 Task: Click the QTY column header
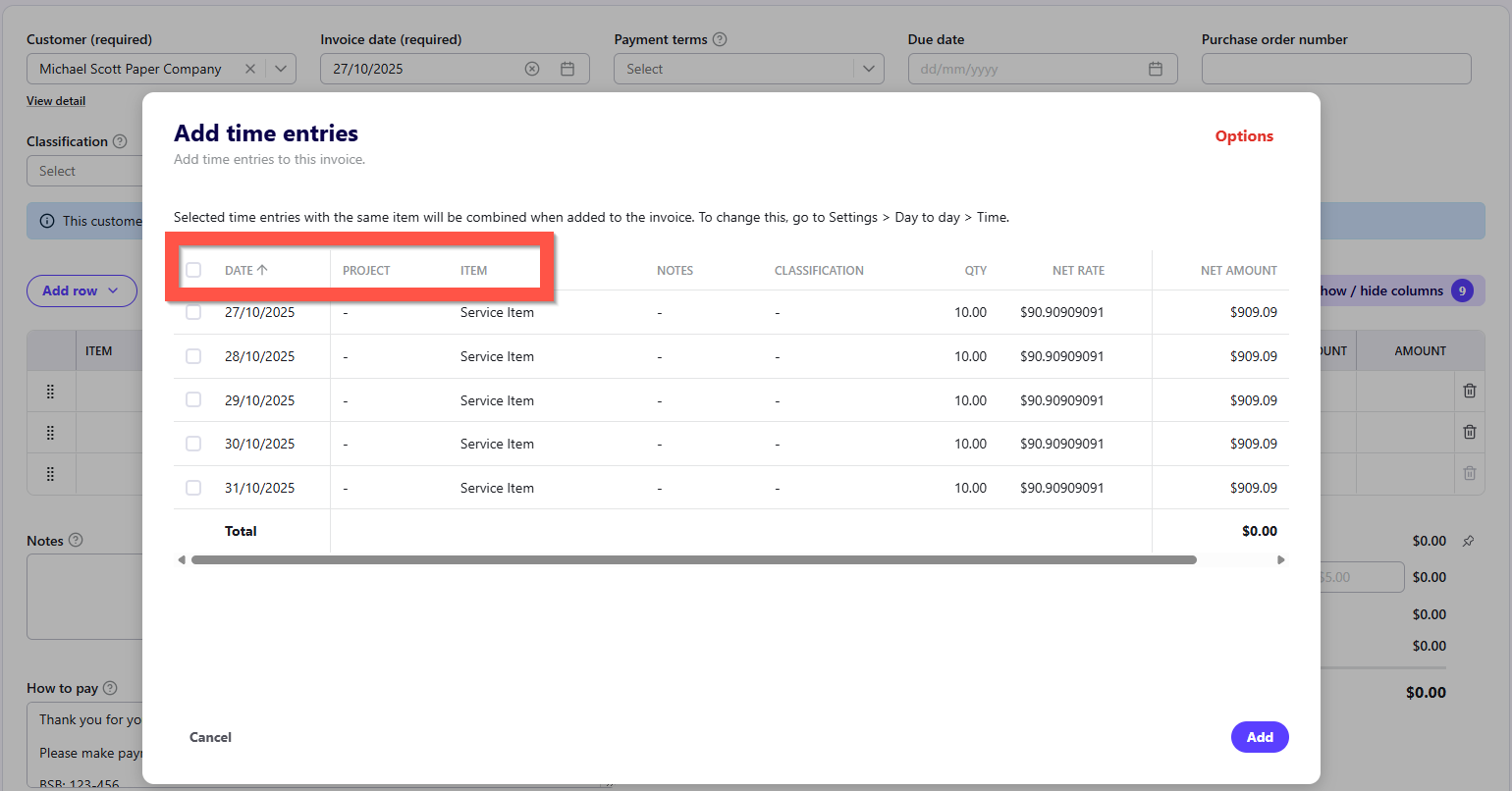(x=975, y=270)
